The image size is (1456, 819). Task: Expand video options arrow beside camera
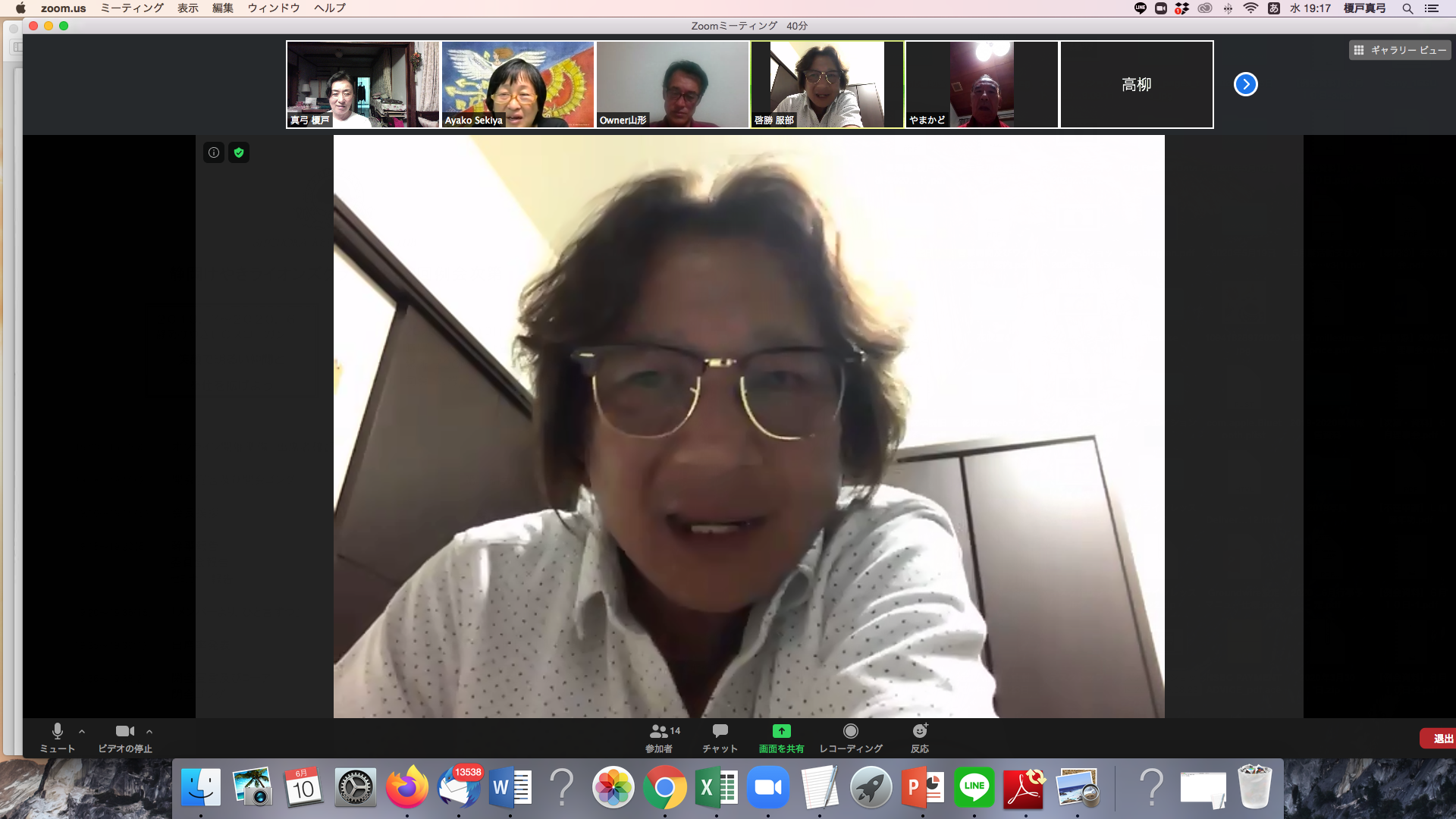(x=149, y=732)
